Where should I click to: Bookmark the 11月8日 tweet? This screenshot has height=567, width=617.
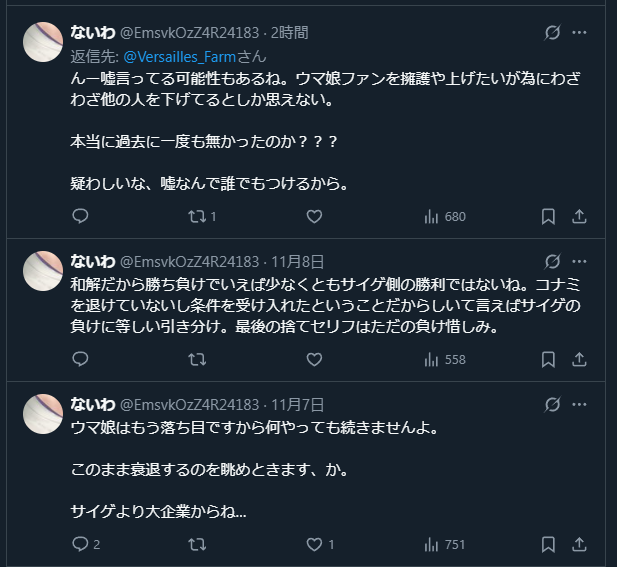click(x=548, y=359)
